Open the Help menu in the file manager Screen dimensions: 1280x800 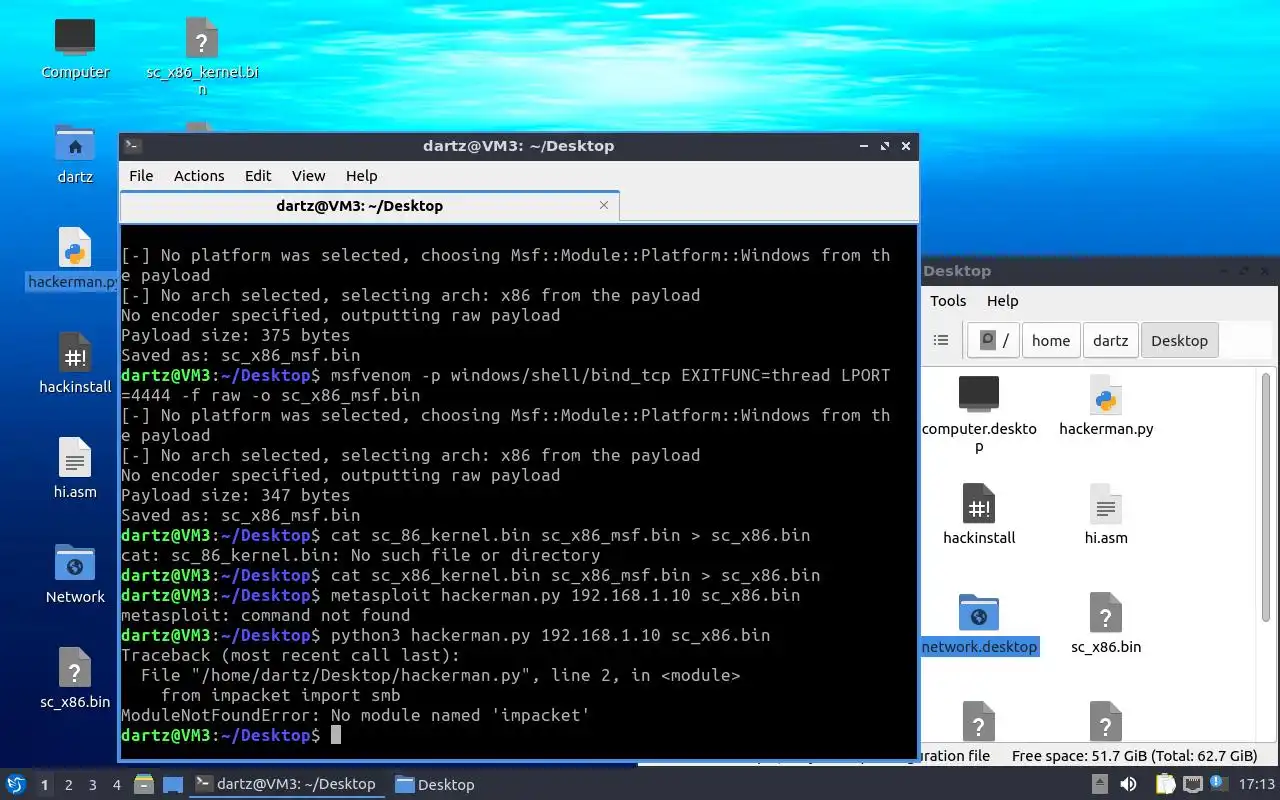click(1002, 300)
